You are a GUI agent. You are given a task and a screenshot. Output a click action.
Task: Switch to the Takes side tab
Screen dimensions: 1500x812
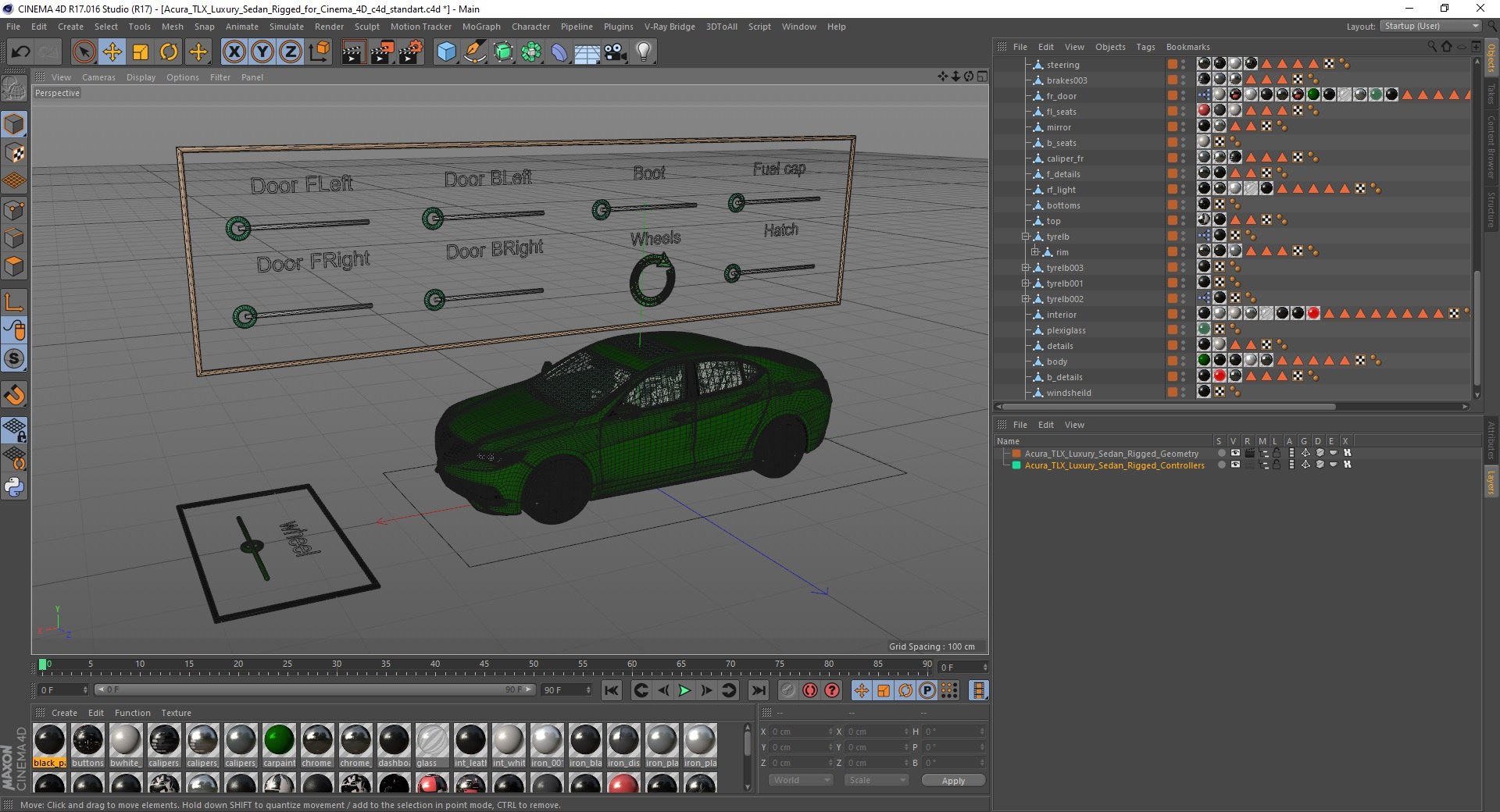[1491, 94]
